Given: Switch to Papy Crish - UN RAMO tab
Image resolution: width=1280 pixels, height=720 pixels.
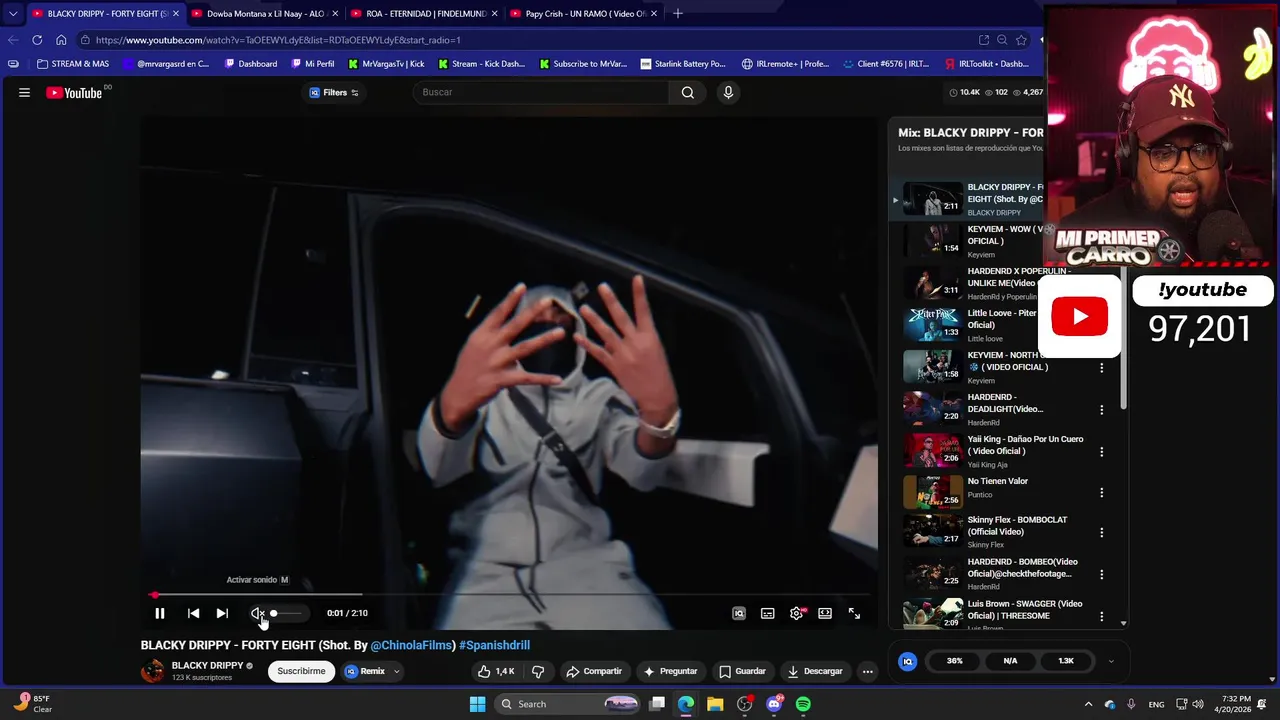Looking at the screenshot, I should [x=584, y=14].
